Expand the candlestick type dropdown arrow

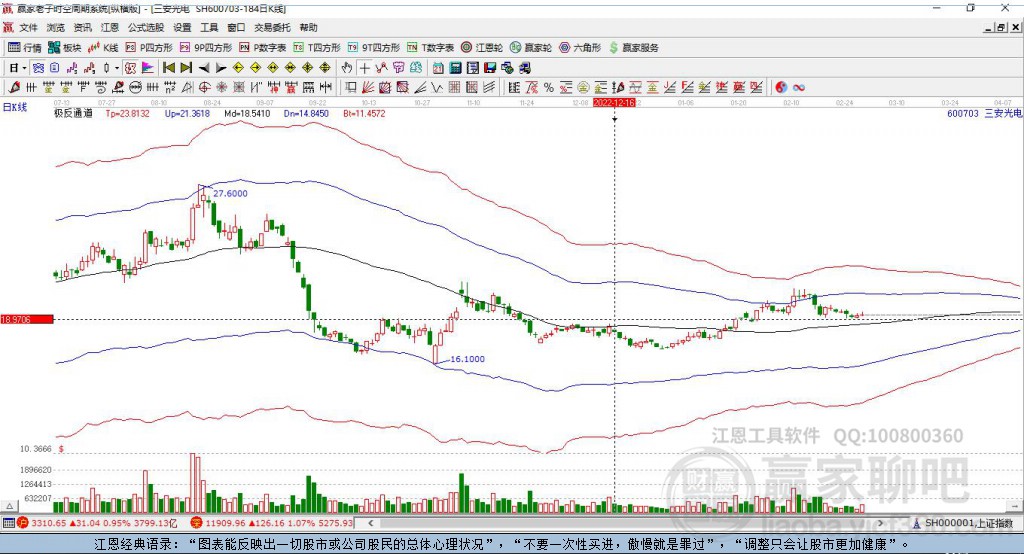point(117,68)
